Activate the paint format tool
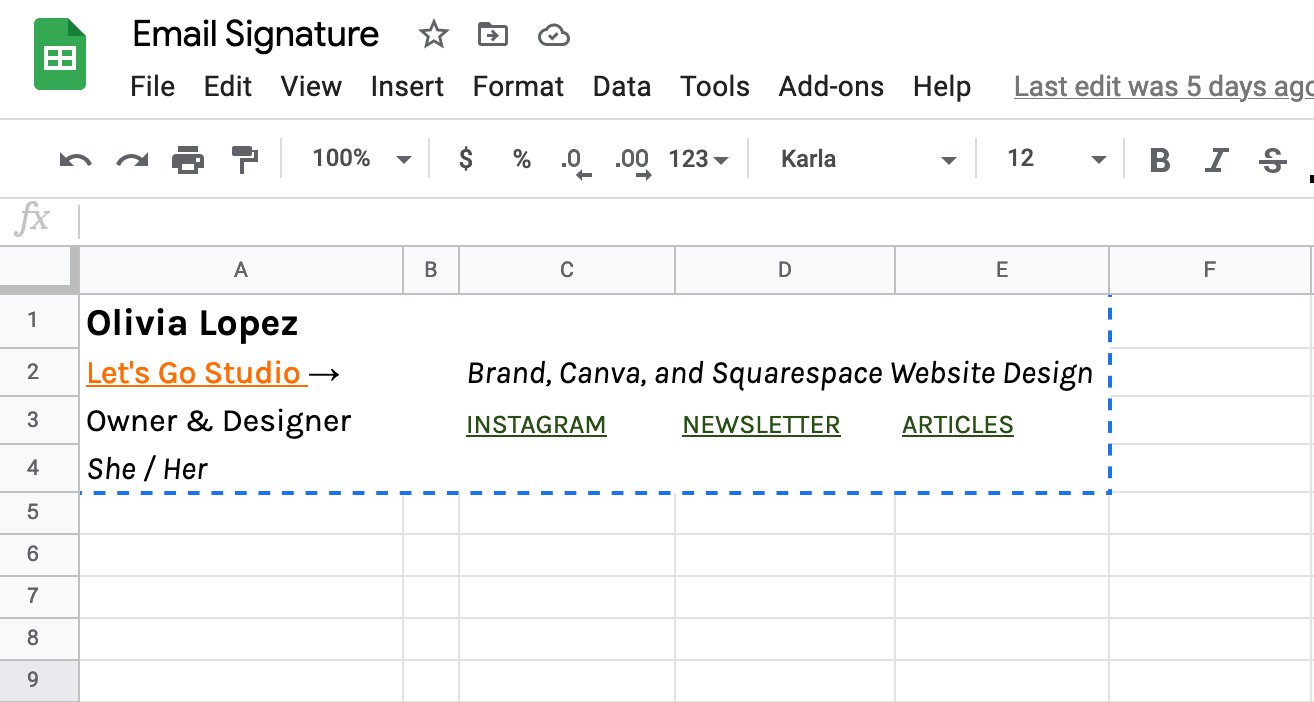This screenshot has width=1314, height=702. (x=244, y=159)
